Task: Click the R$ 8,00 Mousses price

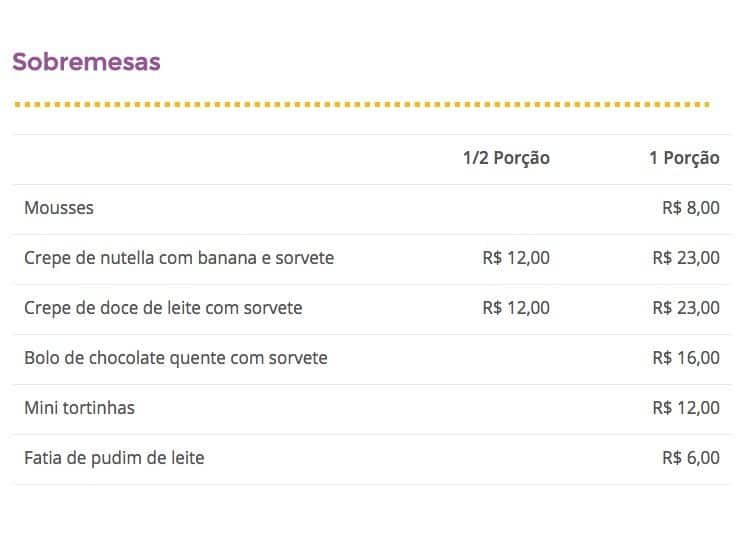Action: 690,208
